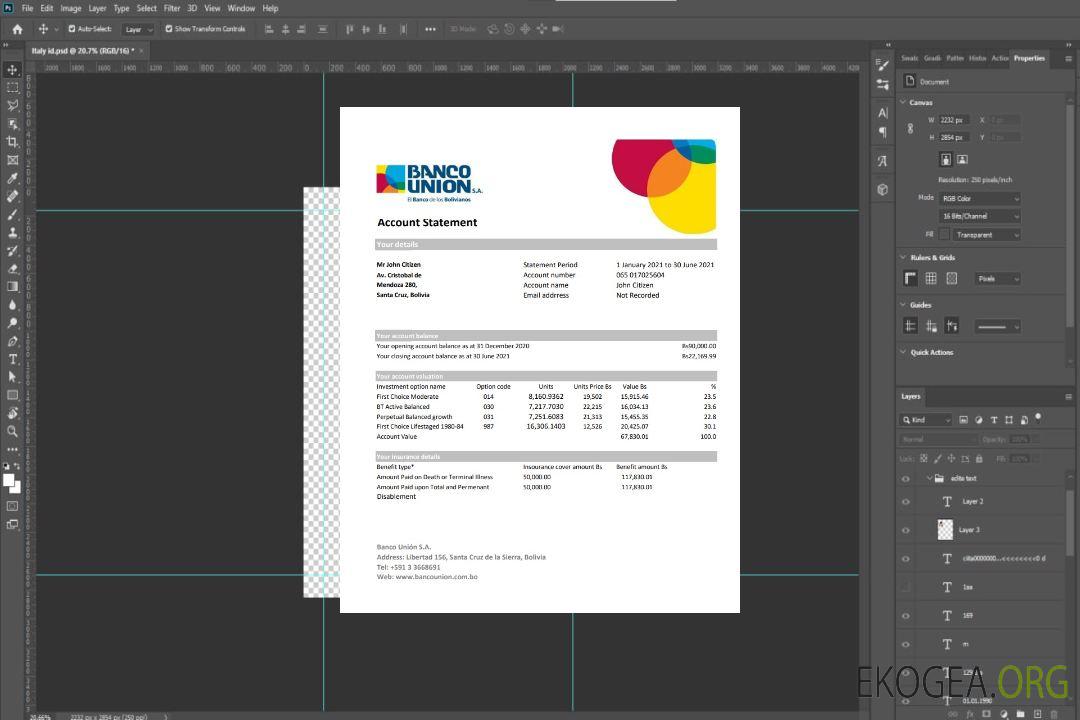
Task: Show the hidden '1aa' text layer
Action: point(906,588)
